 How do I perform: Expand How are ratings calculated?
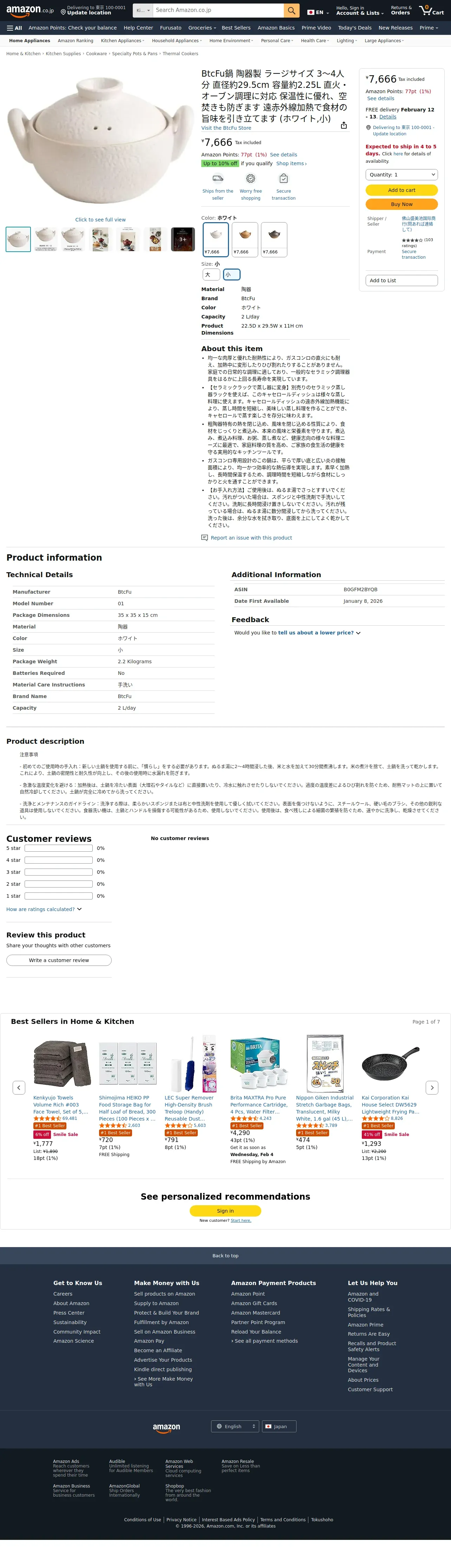coord(44,909)
